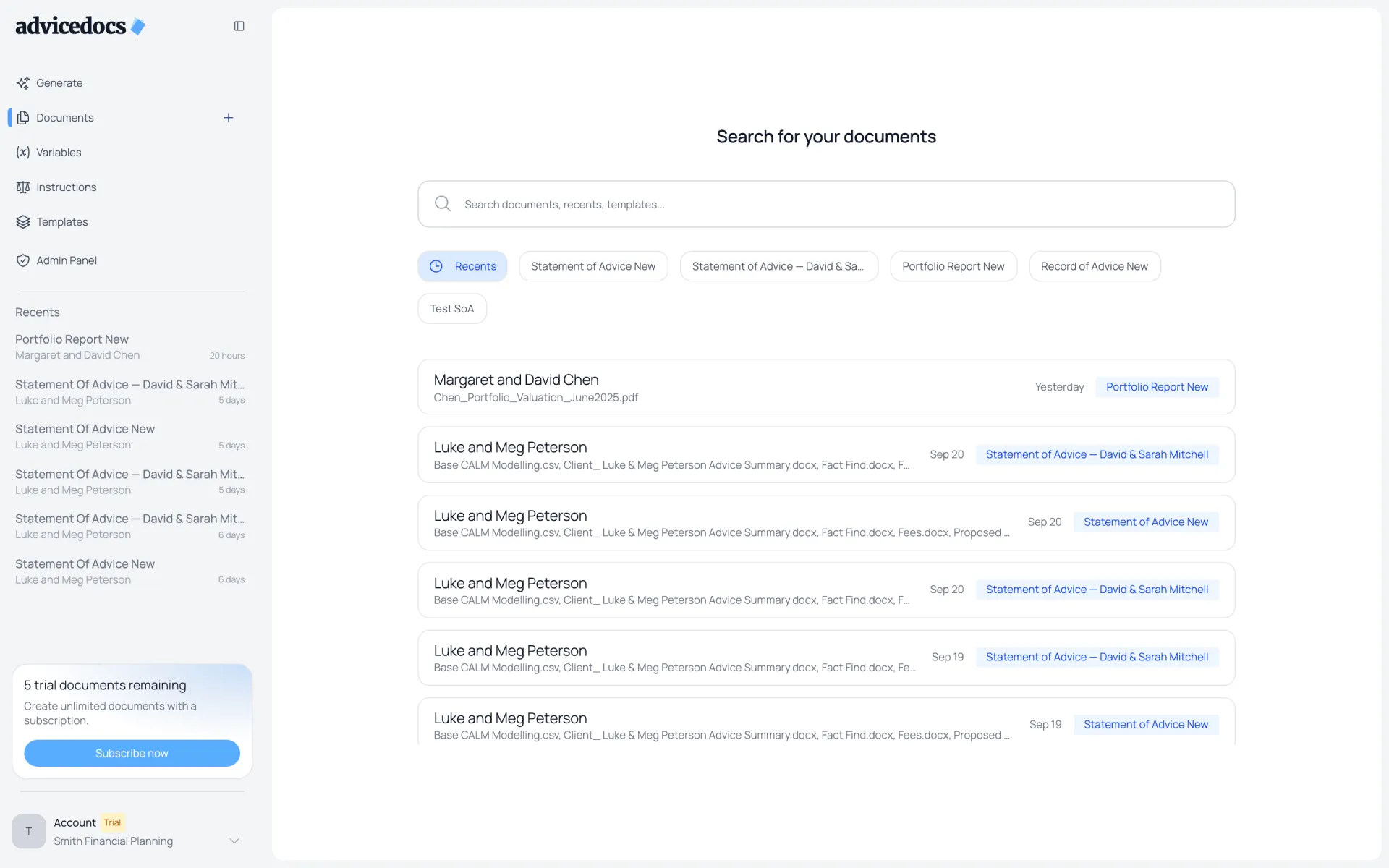Click 'Yesterday' date on Chen card
Viewport: 1389px width, 868px height.
1059,387
